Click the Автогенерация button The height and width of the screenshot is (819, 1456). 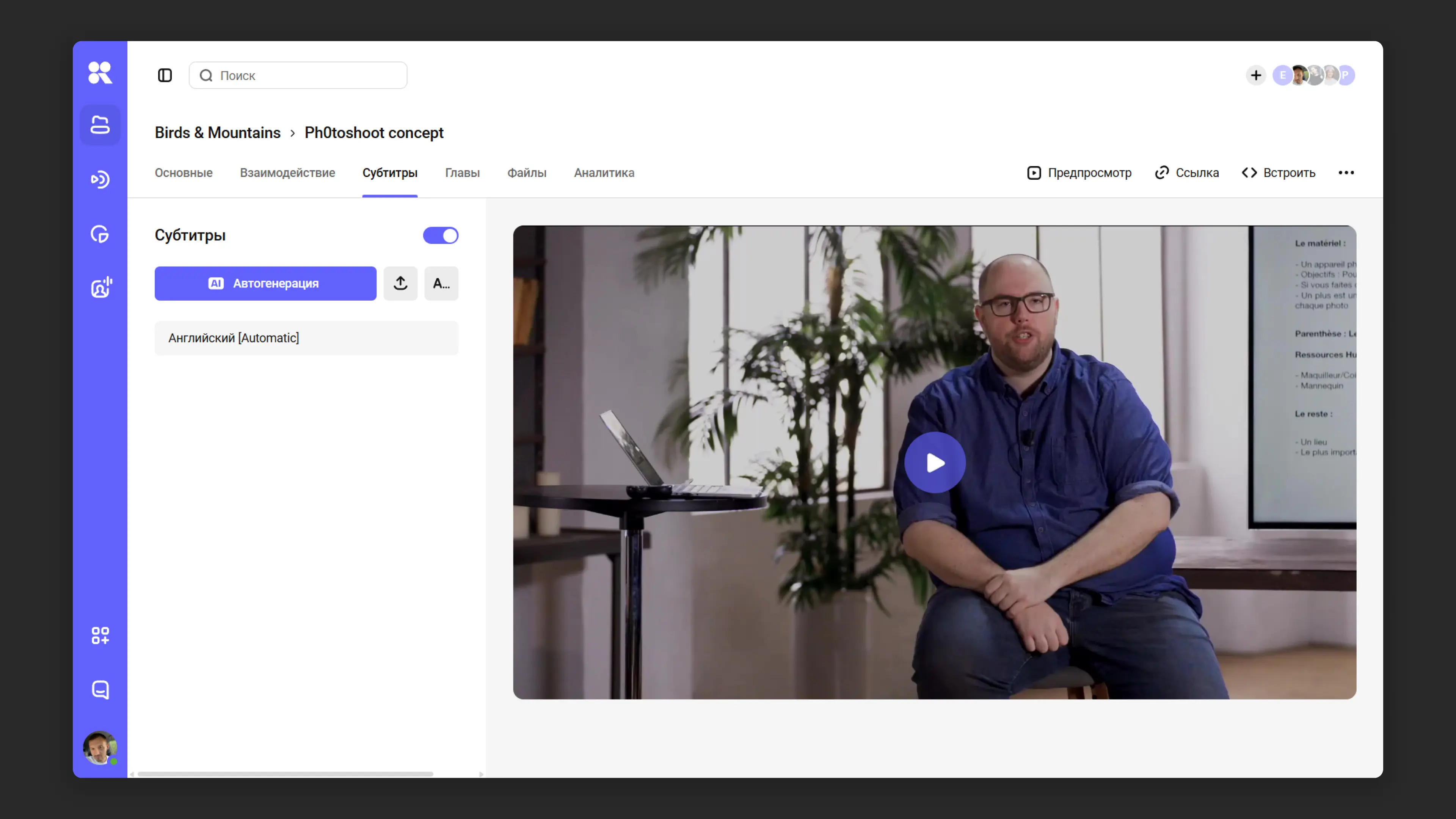[x=265, y=283]
